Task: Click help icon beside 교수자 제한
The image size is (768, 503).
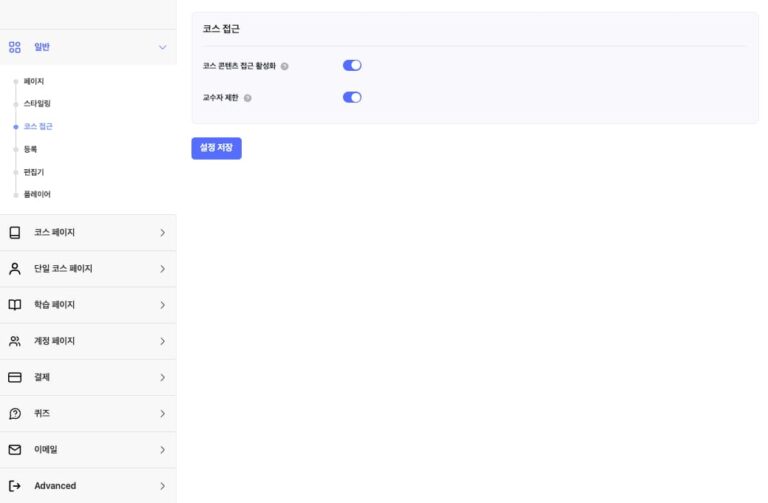Action: [x=248, y=98]
